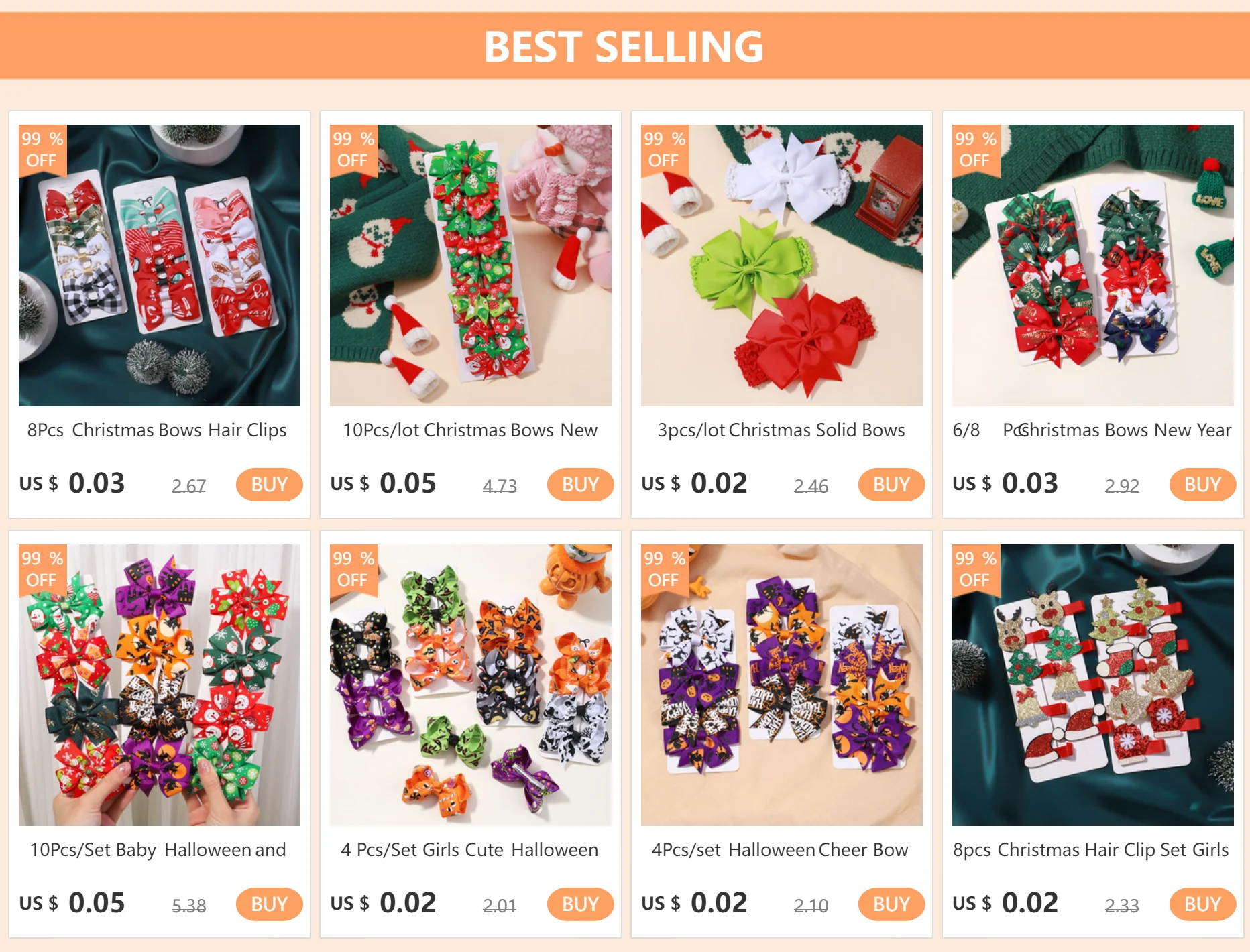Viewport: 1250px width, 952px height.
Task: Open the hand-held Halloween and Christmas bows image
Action: click(160, 685)
